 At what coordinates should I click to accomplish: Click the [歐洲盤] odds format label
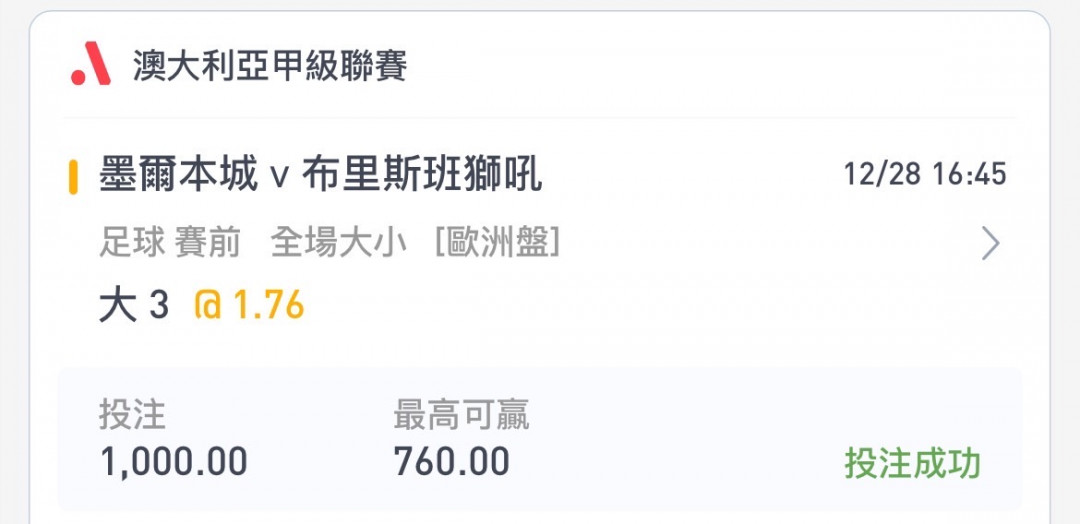click(497, 243)
